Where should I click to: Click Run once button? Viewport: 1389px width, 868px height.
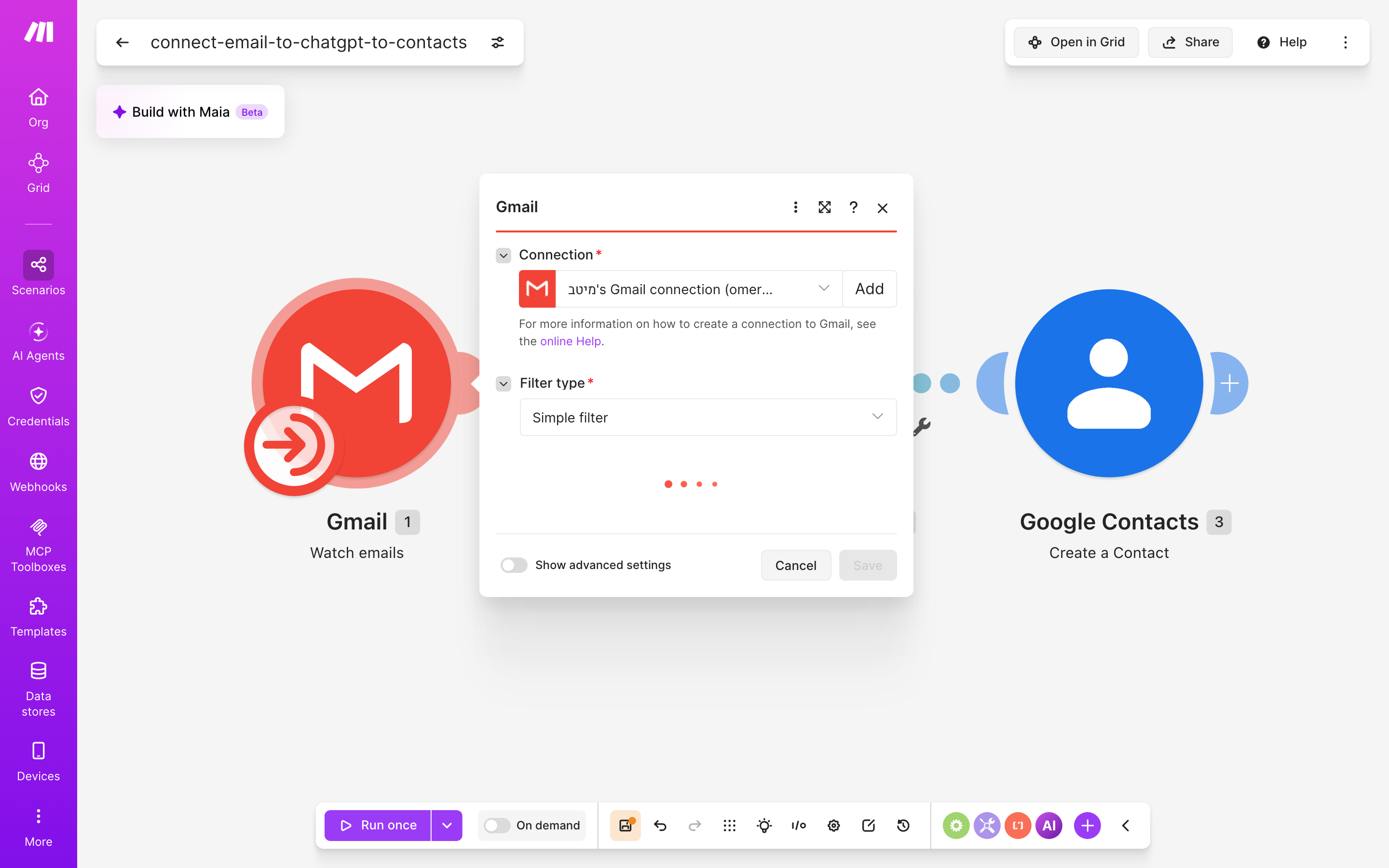[x=378, y=826]
